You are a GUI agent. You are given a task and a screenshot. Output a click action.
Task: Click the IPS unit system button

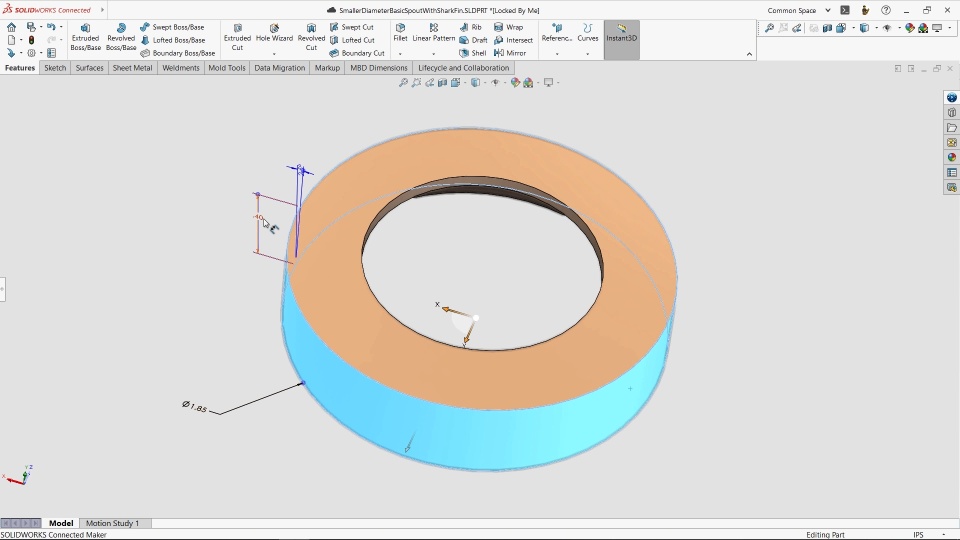(x=918, y=535)
